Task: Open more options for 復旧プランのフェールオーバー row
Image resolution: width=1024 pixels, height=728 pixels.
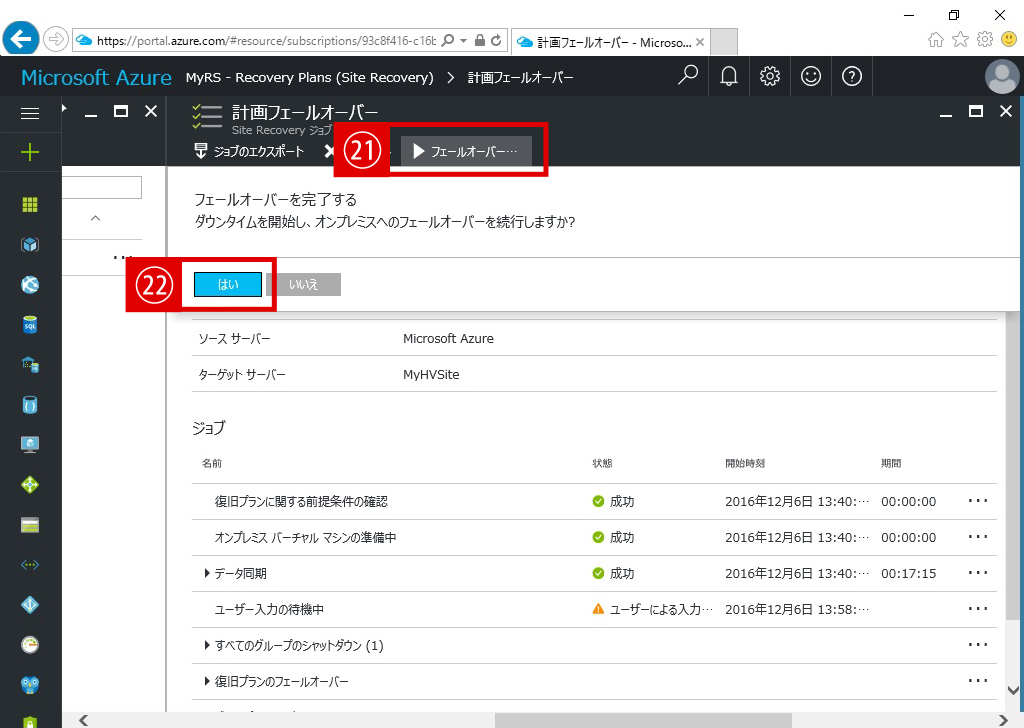Action: point(978,680)
